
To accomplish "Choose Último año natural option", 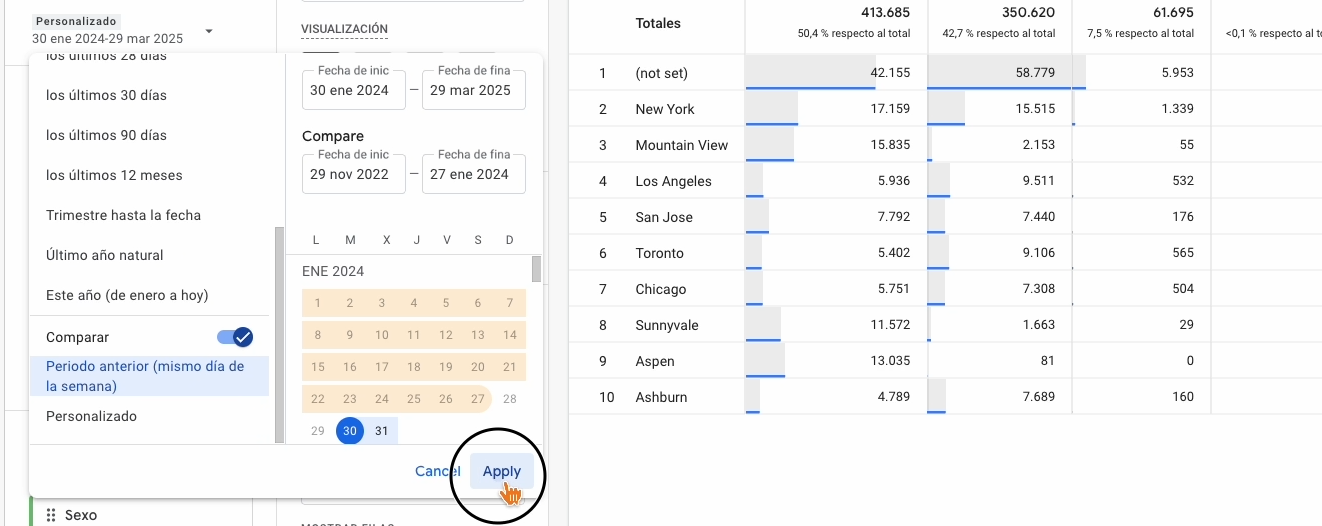I will click(105, 255).
